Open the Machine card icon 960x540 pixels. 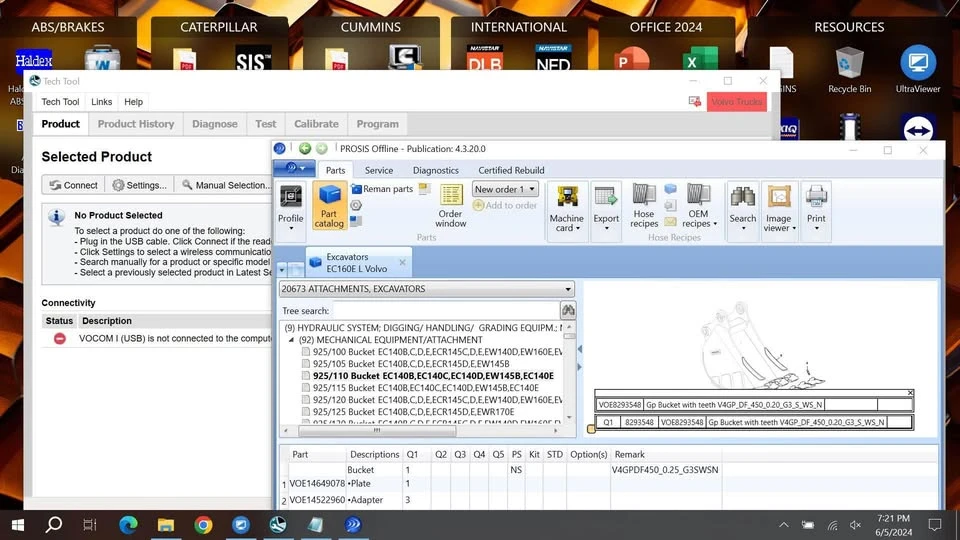pyautogui.click(x=566, y=209)
